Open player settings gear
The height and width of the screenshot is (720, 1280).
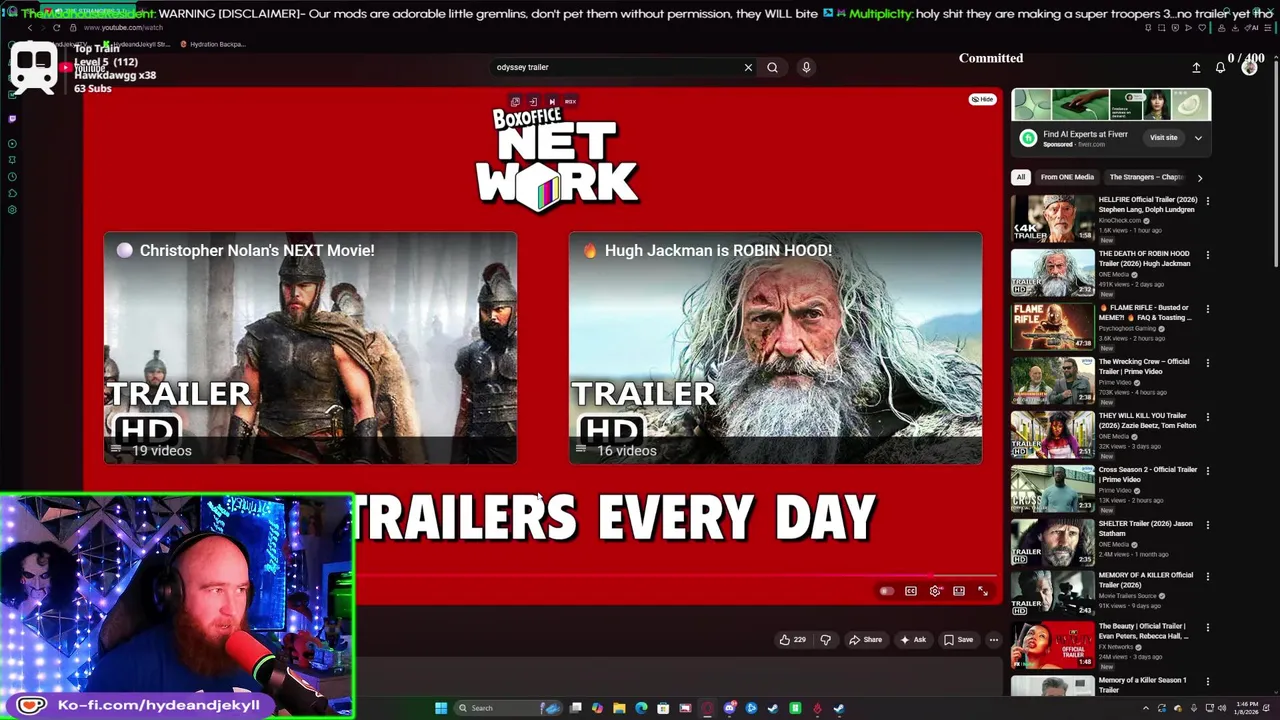pyautogui.click(x=935, y=591)
